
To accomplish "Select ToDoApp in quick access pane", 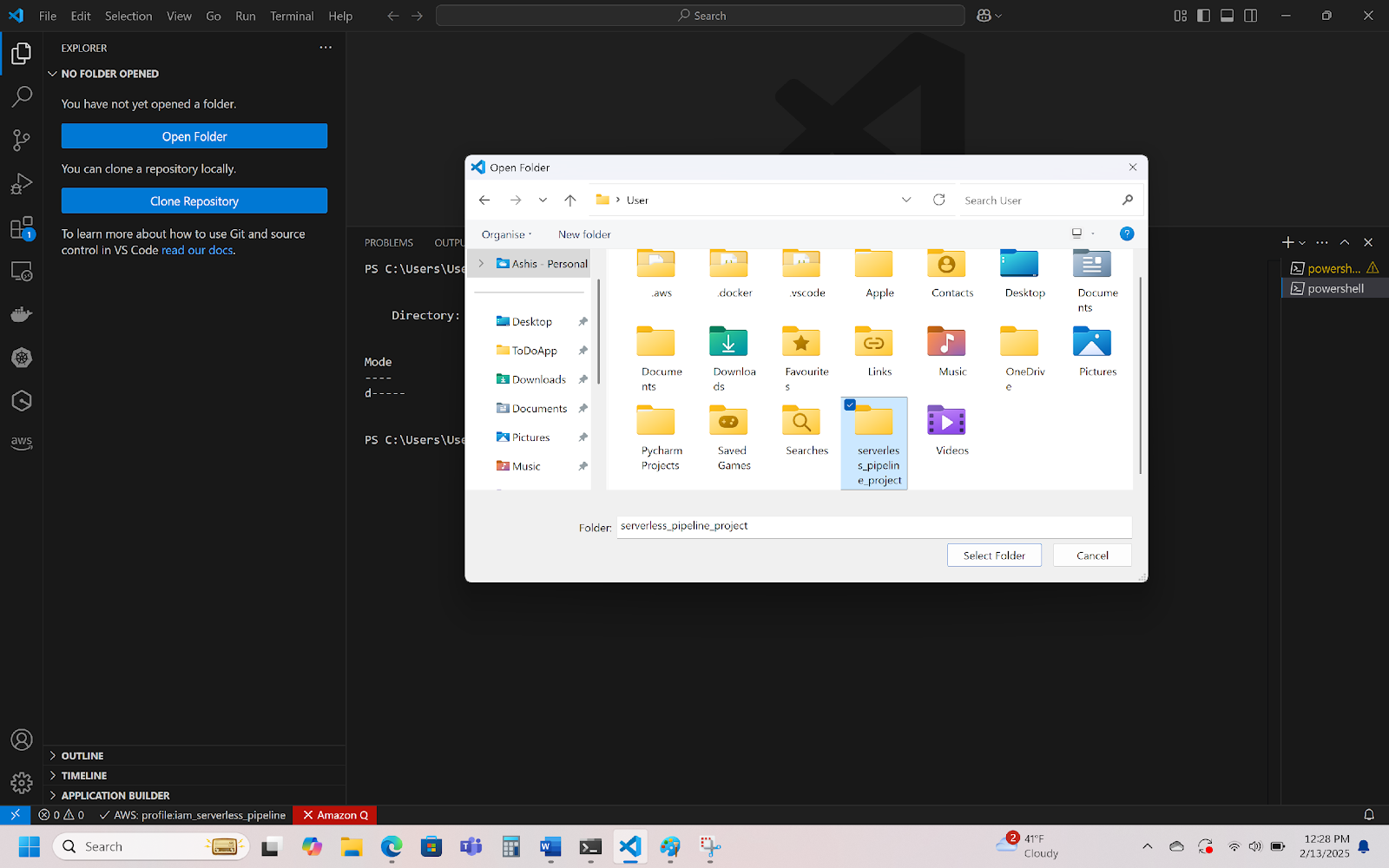I will 534,351.
